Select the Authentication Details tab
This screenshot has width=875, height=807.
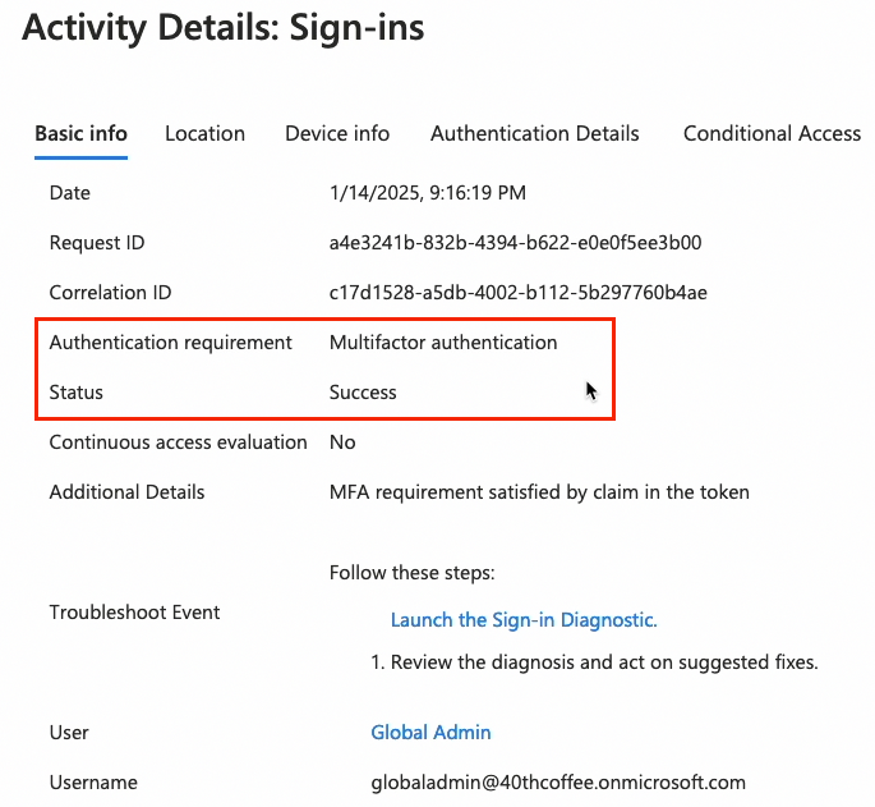click(534, 133)
